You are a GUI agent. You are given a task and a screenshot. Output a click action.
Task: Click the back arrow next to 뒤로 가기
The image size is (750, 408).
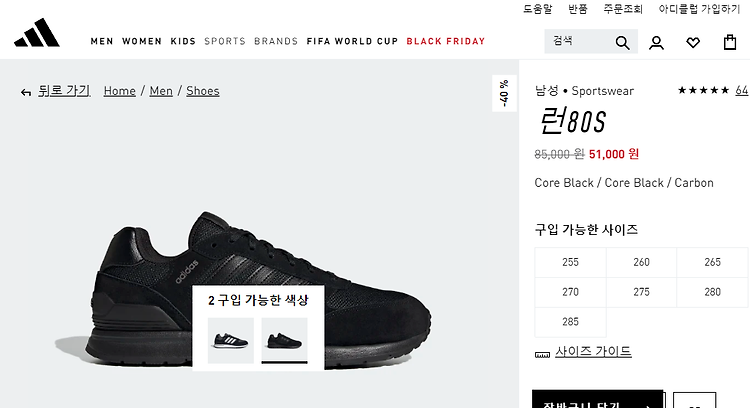(26, 92)
